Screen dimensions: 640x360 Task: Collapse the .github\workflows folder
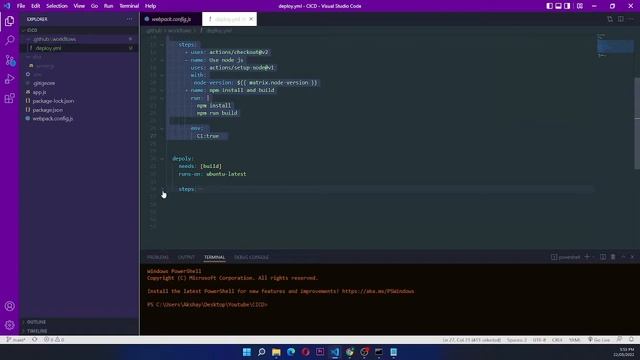[79, 39]
